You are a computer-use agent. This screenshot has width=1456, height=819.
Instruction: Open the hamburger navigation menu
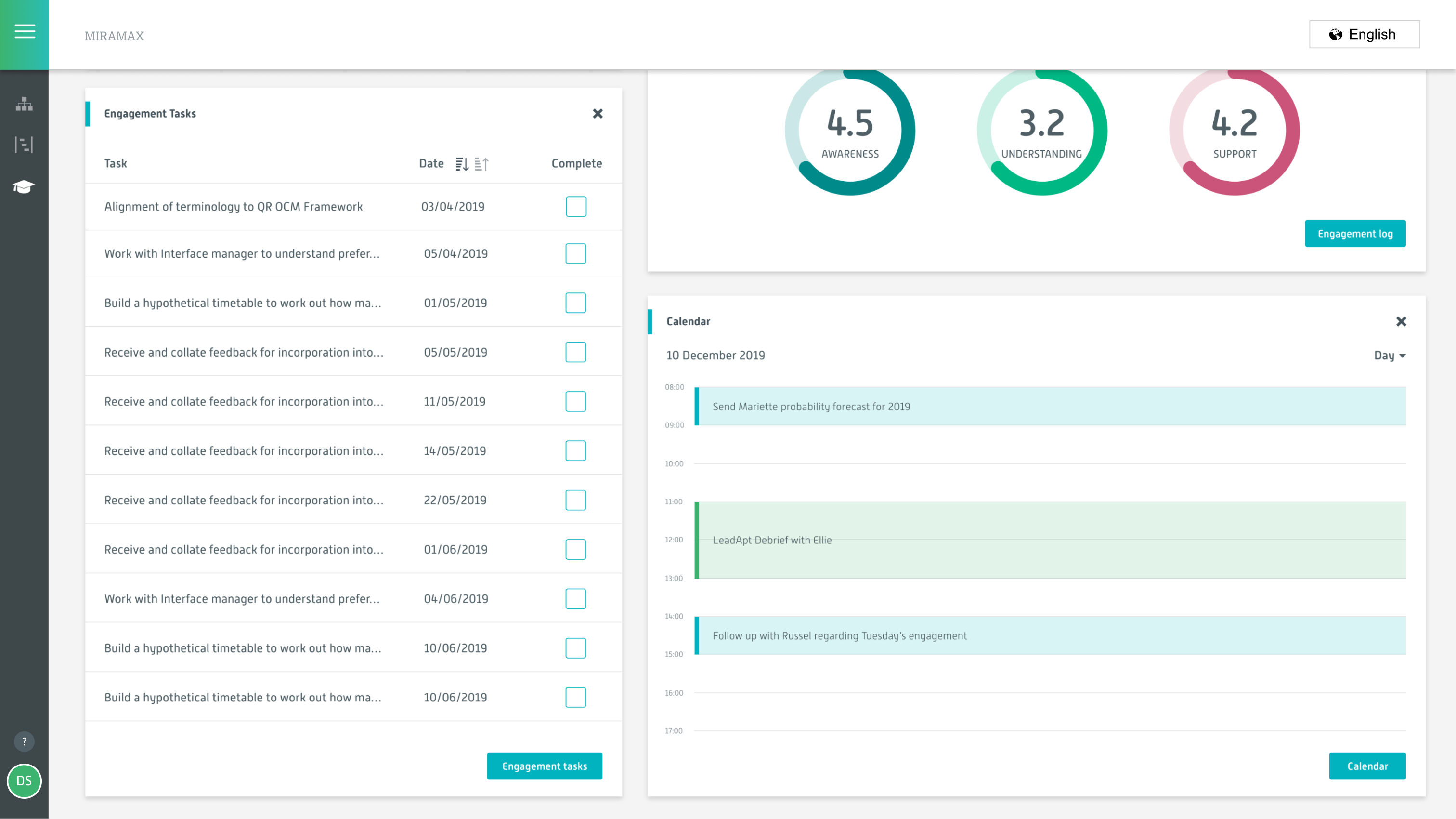click(24, 32)
